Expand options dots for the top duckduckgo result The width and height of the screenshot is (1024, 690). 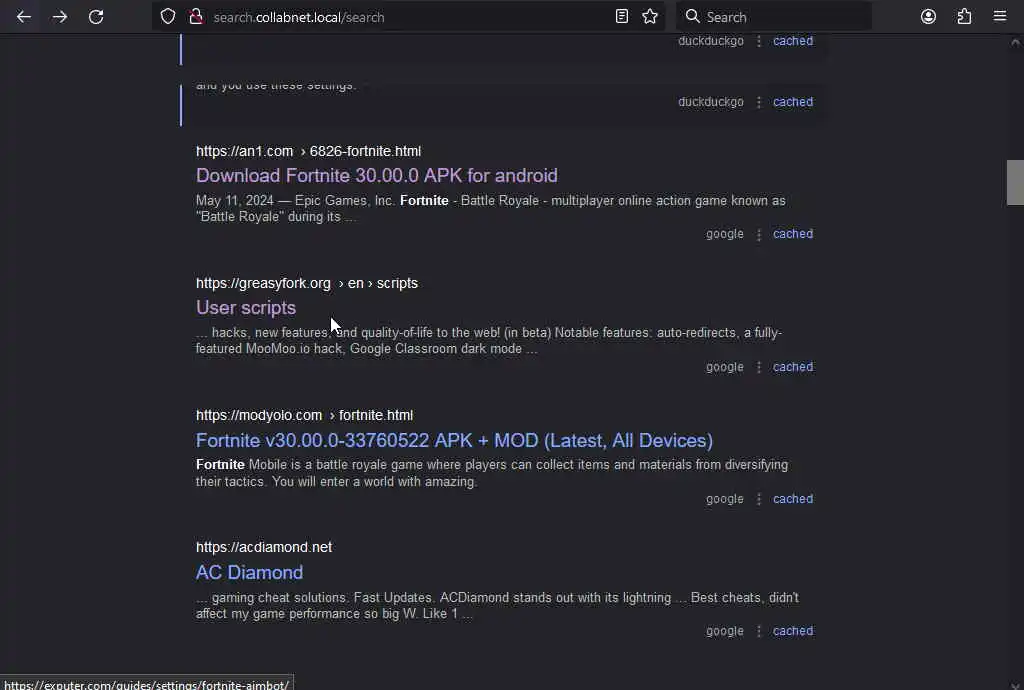click(x=758, y=41)
